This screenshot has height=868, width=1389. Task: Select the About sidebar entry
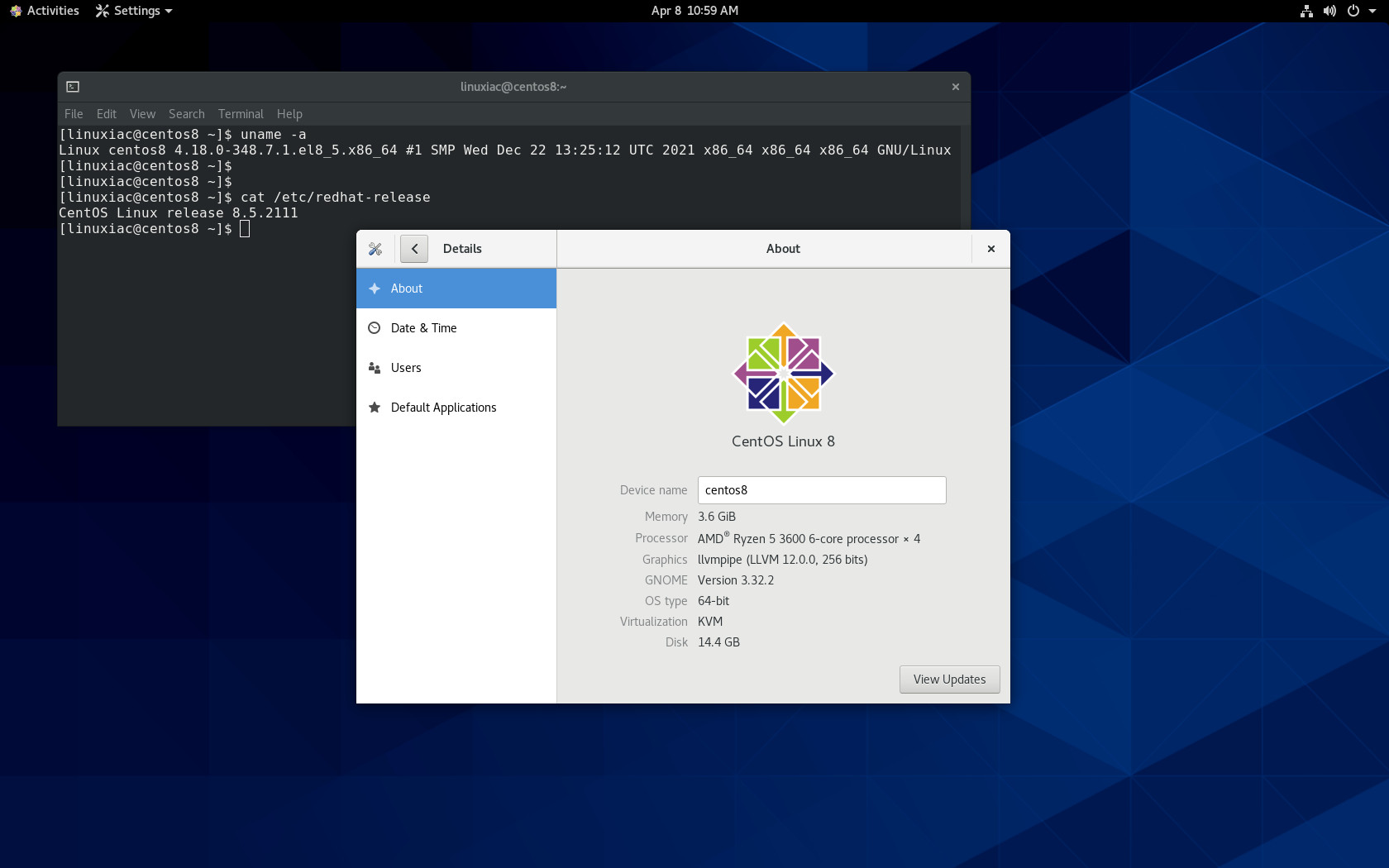pos(456,289)
